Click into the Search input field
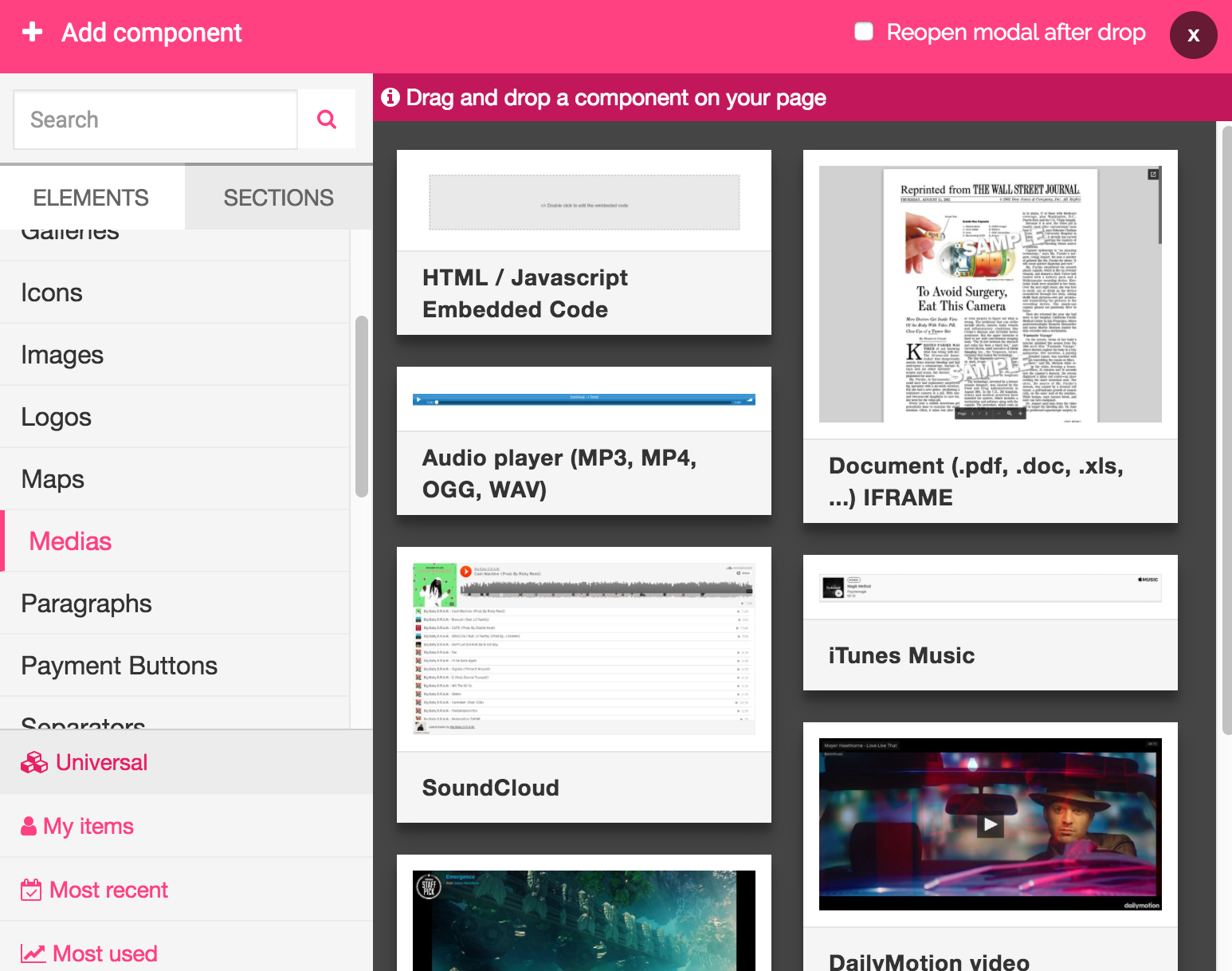Image resolution: width=1232 pixels, height=971 pixels. [155, 120]
